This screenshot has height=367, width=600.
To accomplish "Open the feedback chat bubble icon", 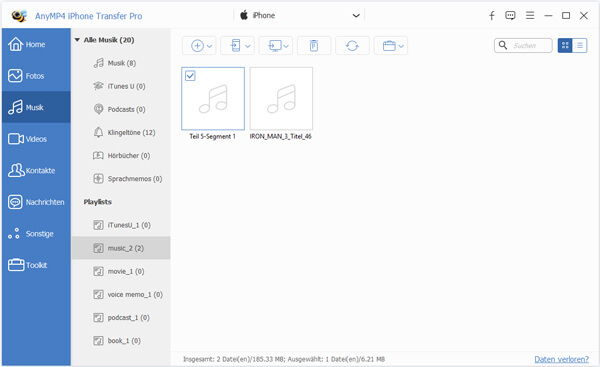I will tap(510, 15).
